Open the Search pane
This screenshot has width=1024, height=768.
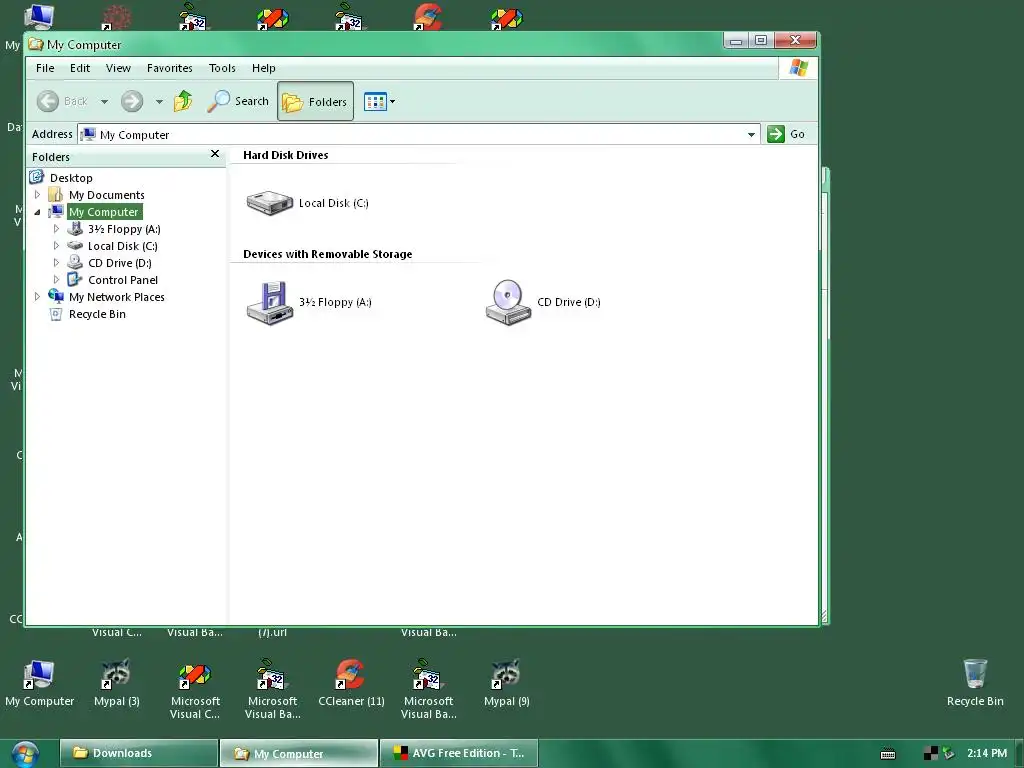tap(238, 101)
